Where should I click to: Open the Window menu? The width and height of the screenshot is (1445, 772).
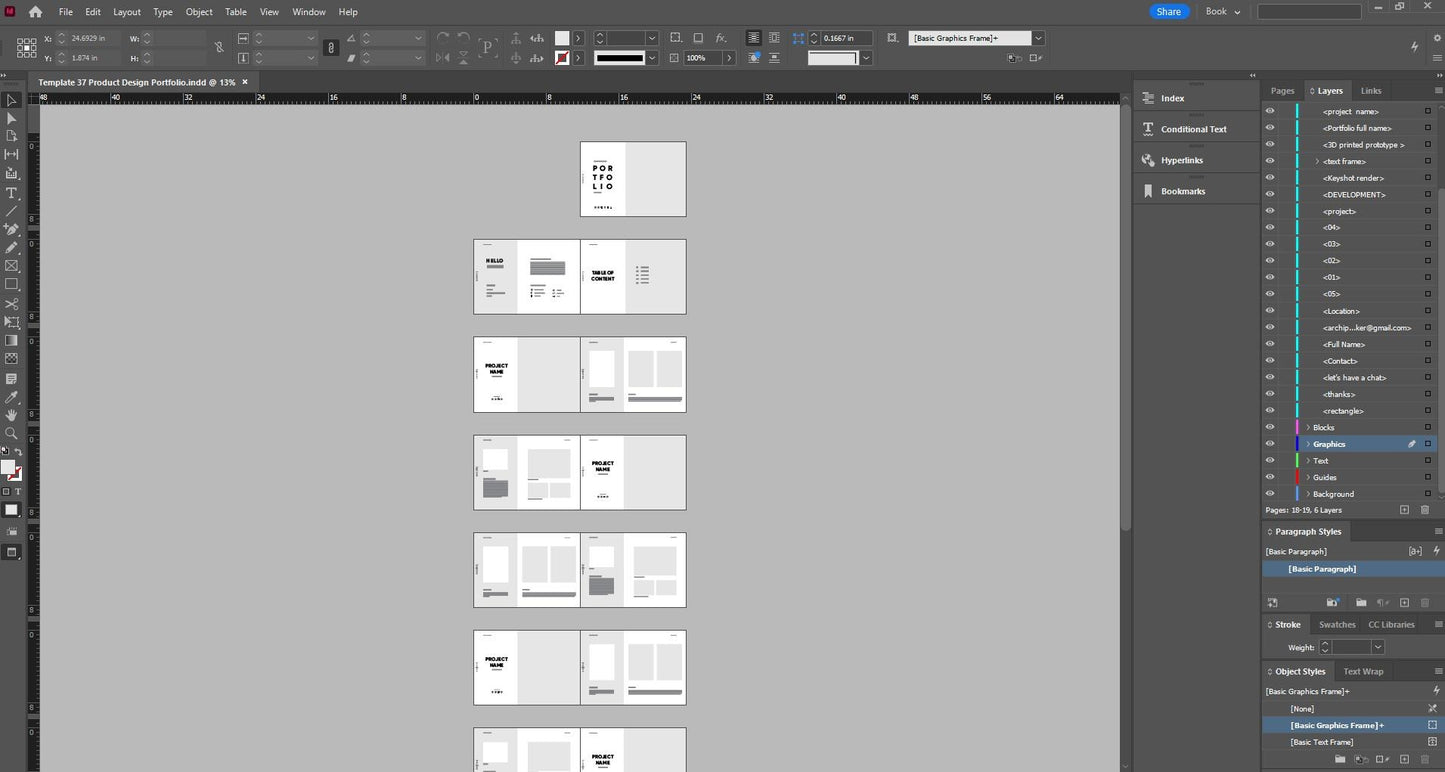pyautogui.click(x=308, y=12)
